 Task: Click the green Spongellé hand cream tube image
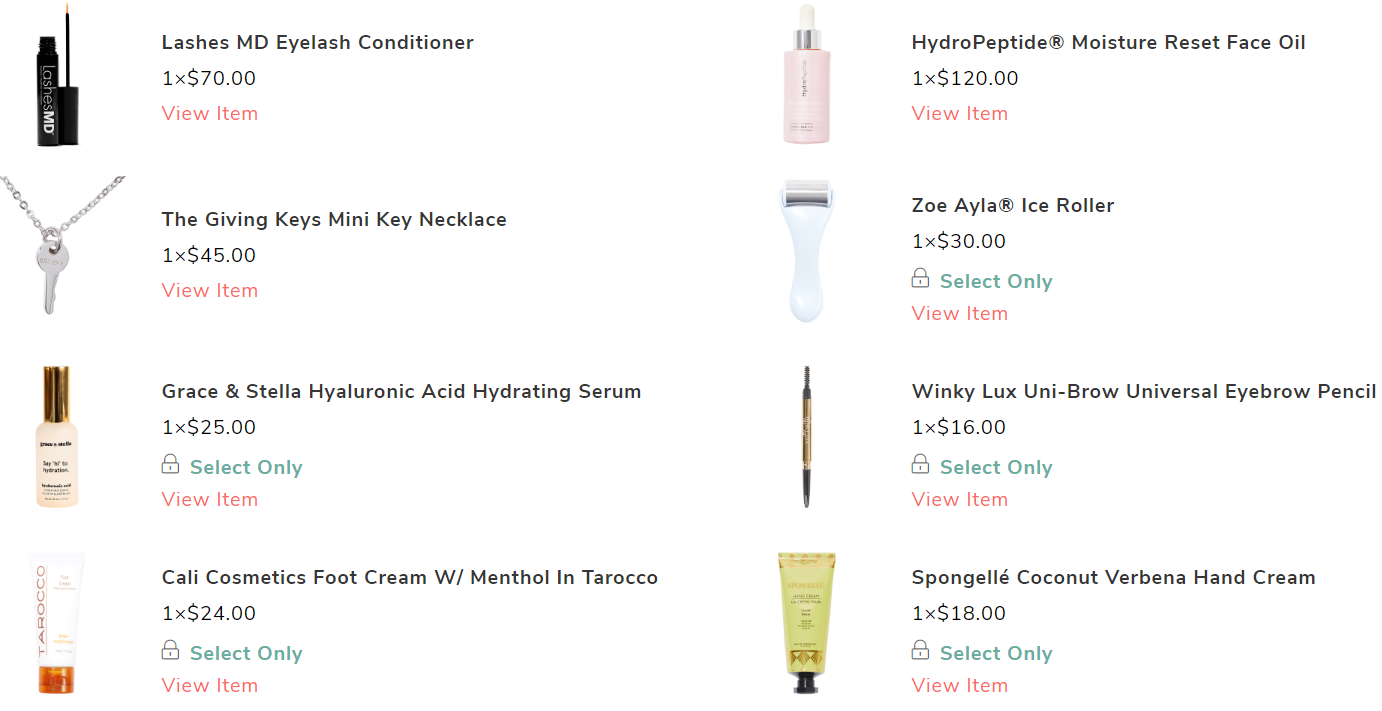coord(806,622)
